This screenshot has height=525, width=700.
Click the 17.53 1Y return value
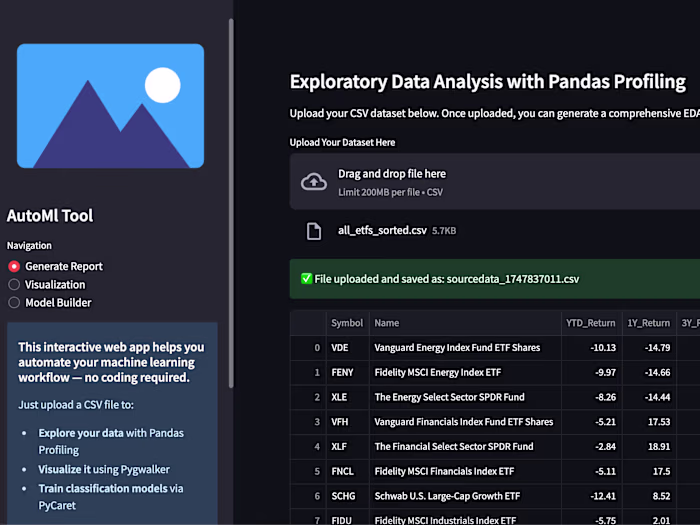(659, 422)
